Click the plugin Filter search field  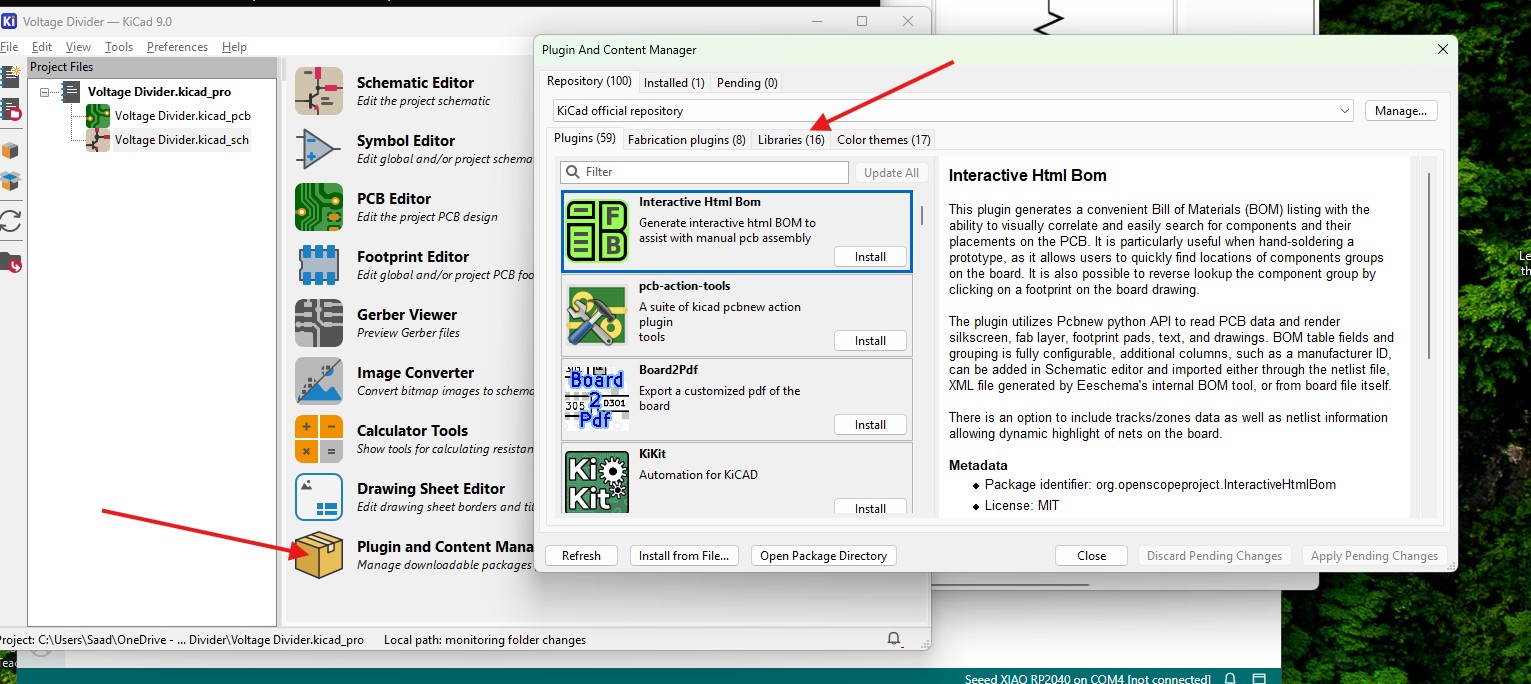(704, 172)
